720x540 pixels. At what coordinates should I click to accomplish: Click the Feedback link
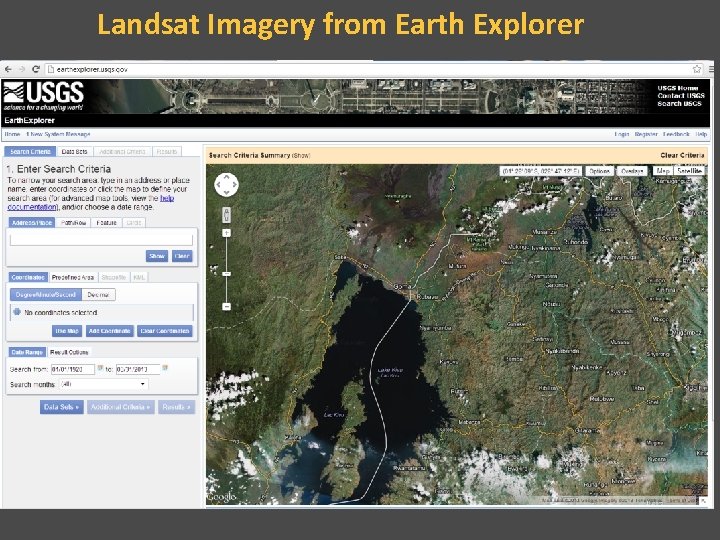coord(676,134)
